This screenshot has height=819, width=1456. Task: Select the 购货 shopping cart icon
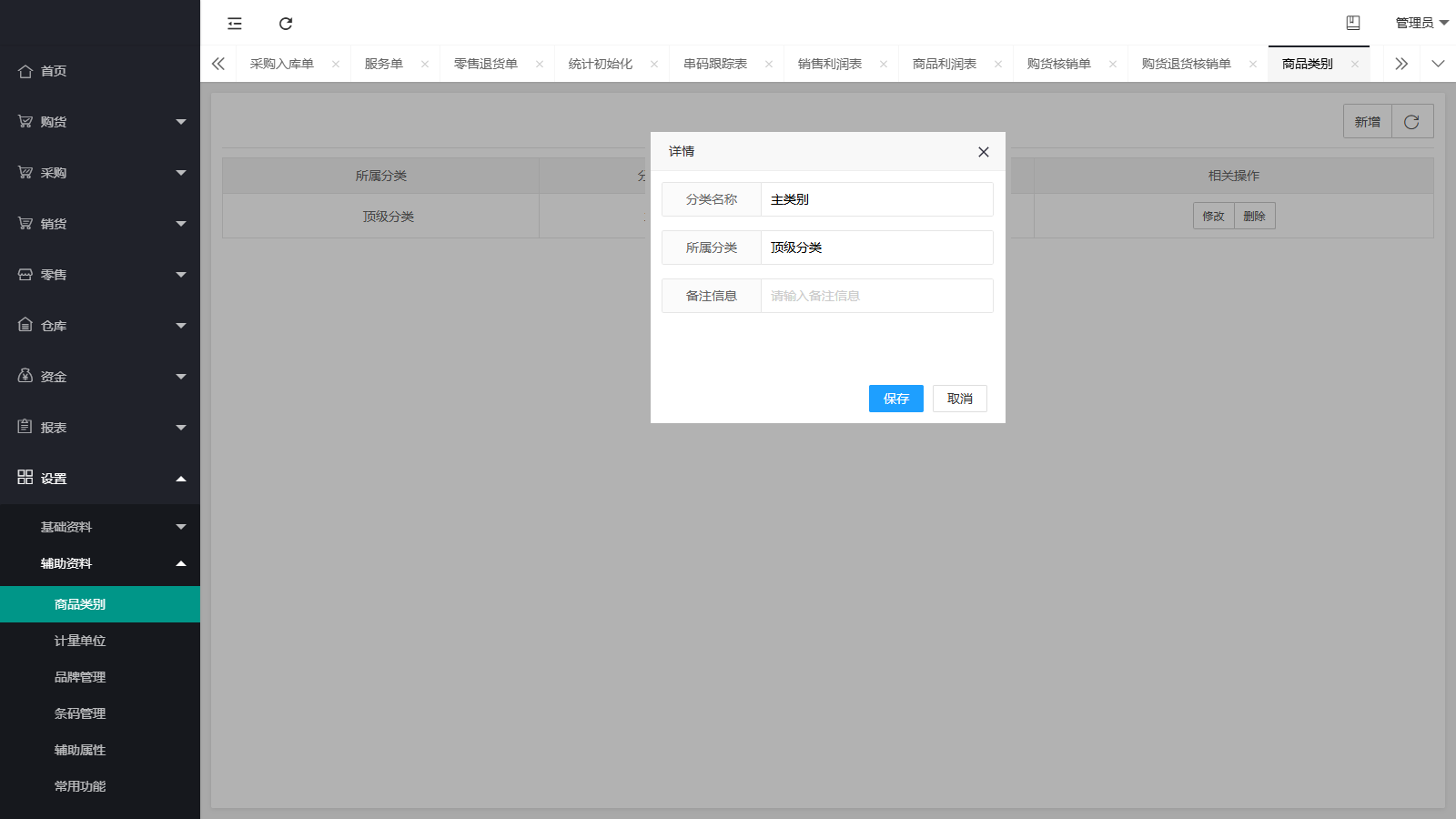[25, 121]
